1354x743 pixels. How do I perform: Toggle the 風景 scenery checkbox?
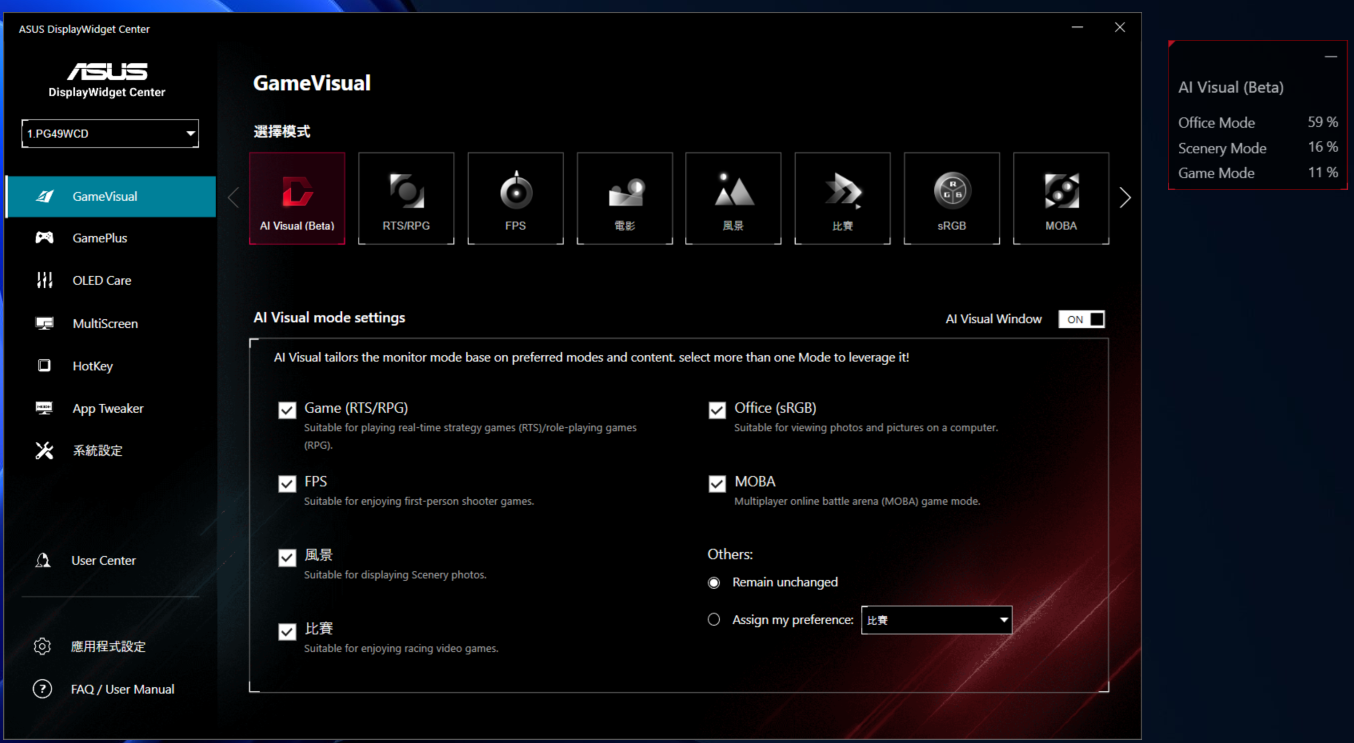[x=287, y=557]
